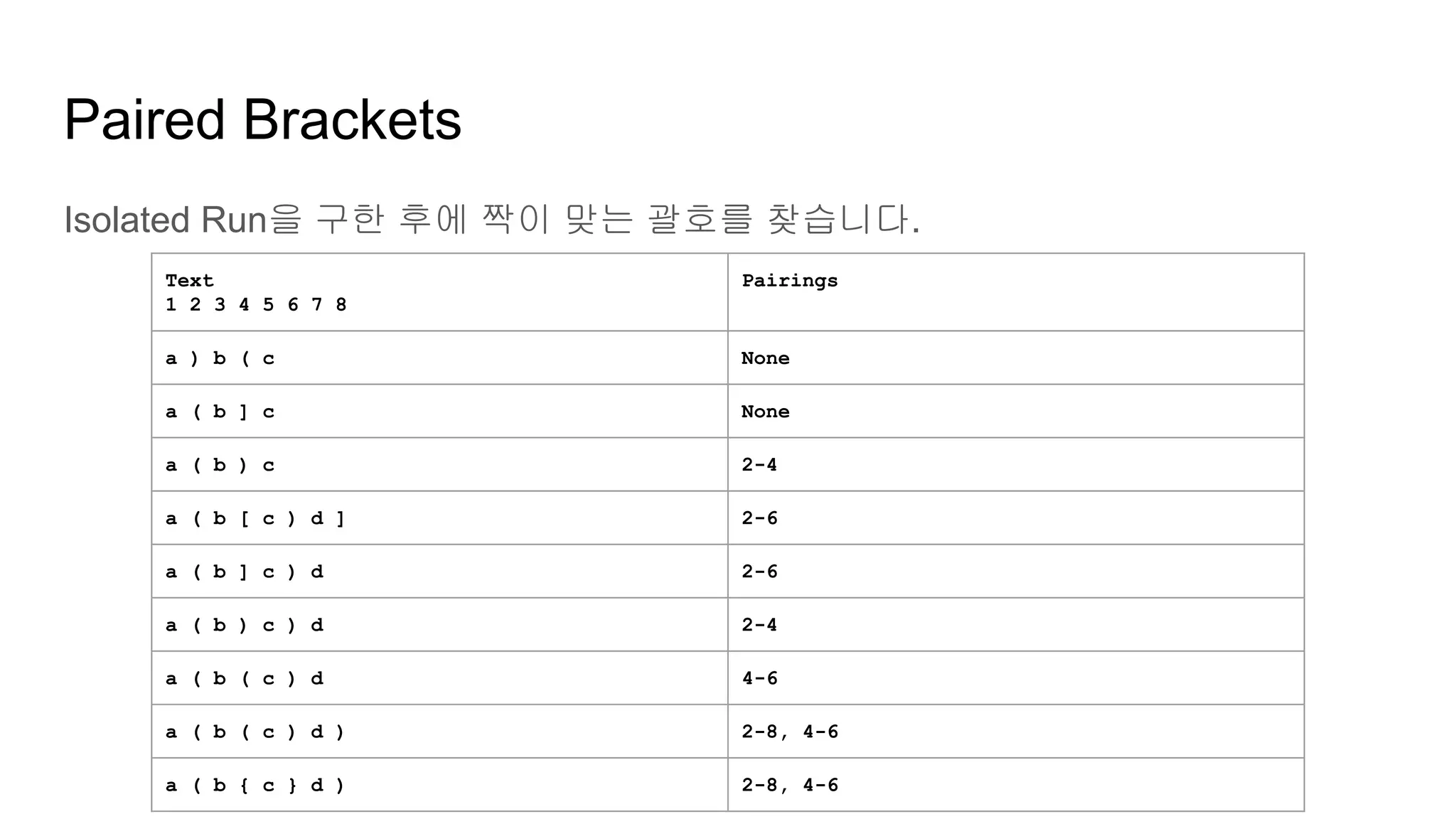1456x819 pixels.
Task: Click 'None' pairing beside 'a ) b ( c'
Action: [765, 358]
